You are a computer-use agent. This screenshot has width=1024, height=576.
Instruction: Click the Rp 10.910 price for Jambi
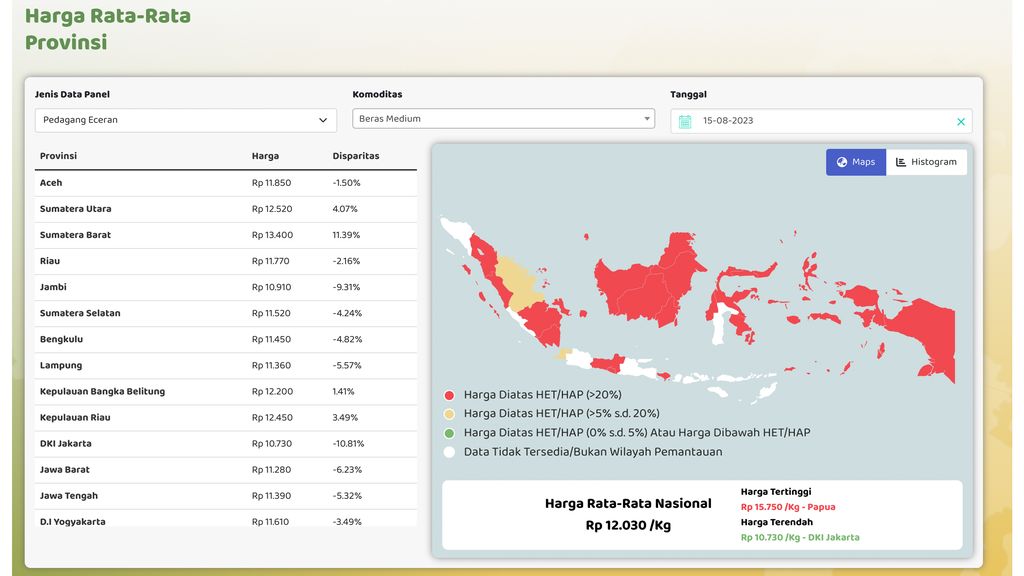pyautogui.click(x=272, y=287)
